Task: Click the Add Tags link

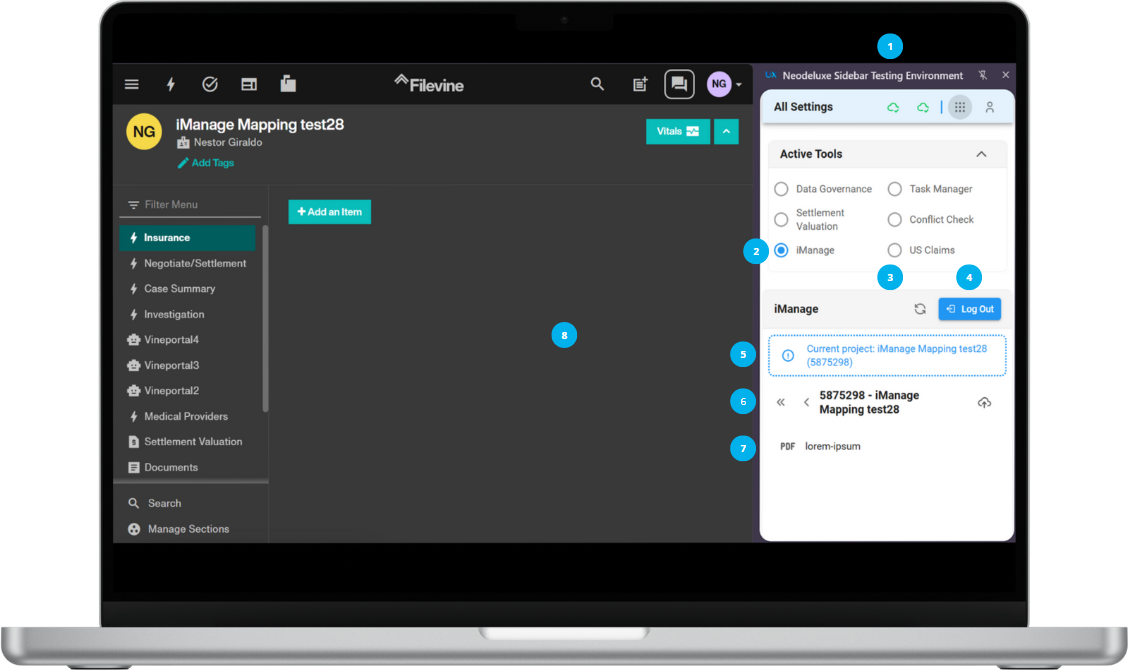Action: (x=206, y=163)
